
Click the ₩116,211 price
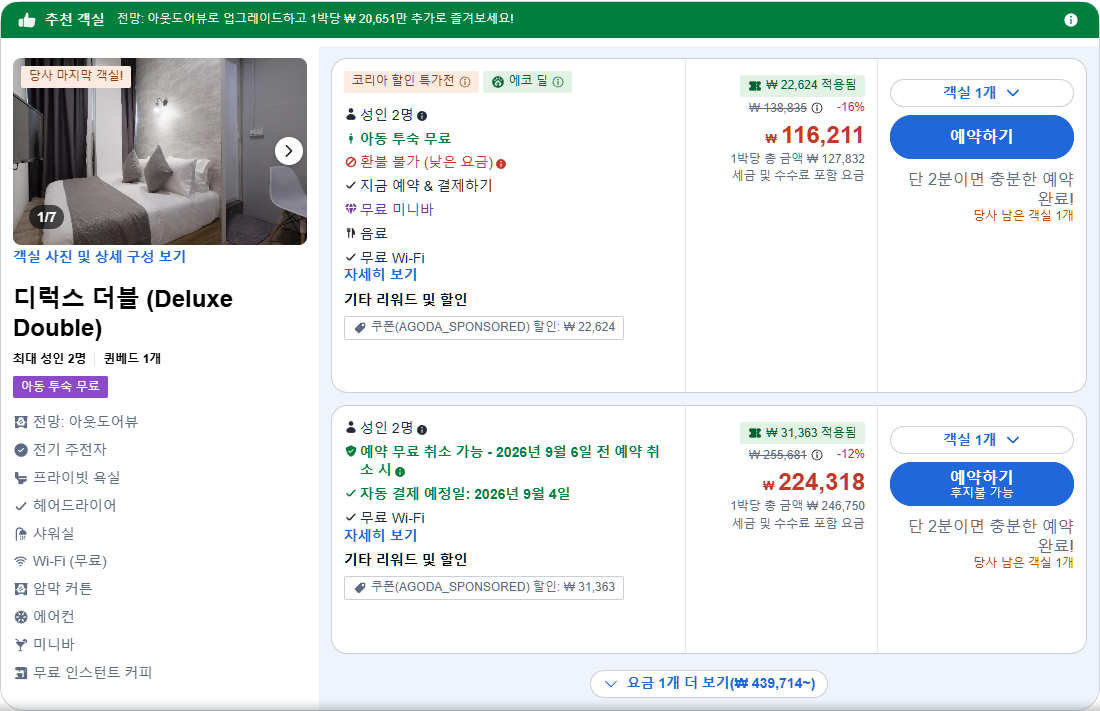[x=814, y=135]
